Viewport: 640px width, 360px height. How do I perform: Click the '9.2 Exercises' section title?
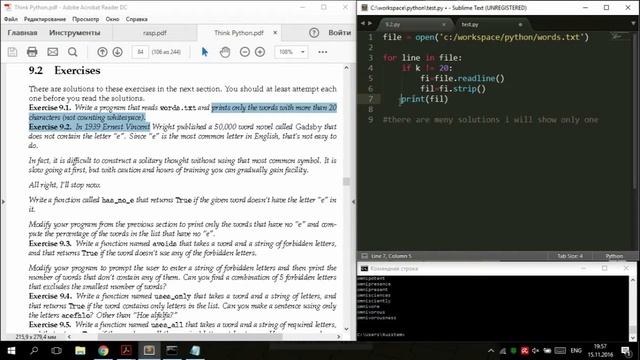tap(64, 70)
